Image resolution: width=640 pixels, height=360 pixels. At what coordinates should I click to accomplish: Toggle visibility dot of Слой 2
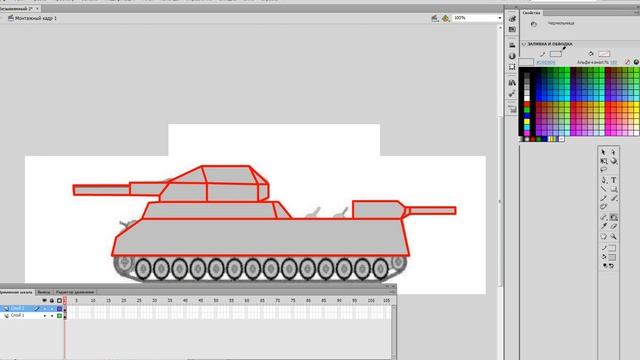[x=44, y=309]
